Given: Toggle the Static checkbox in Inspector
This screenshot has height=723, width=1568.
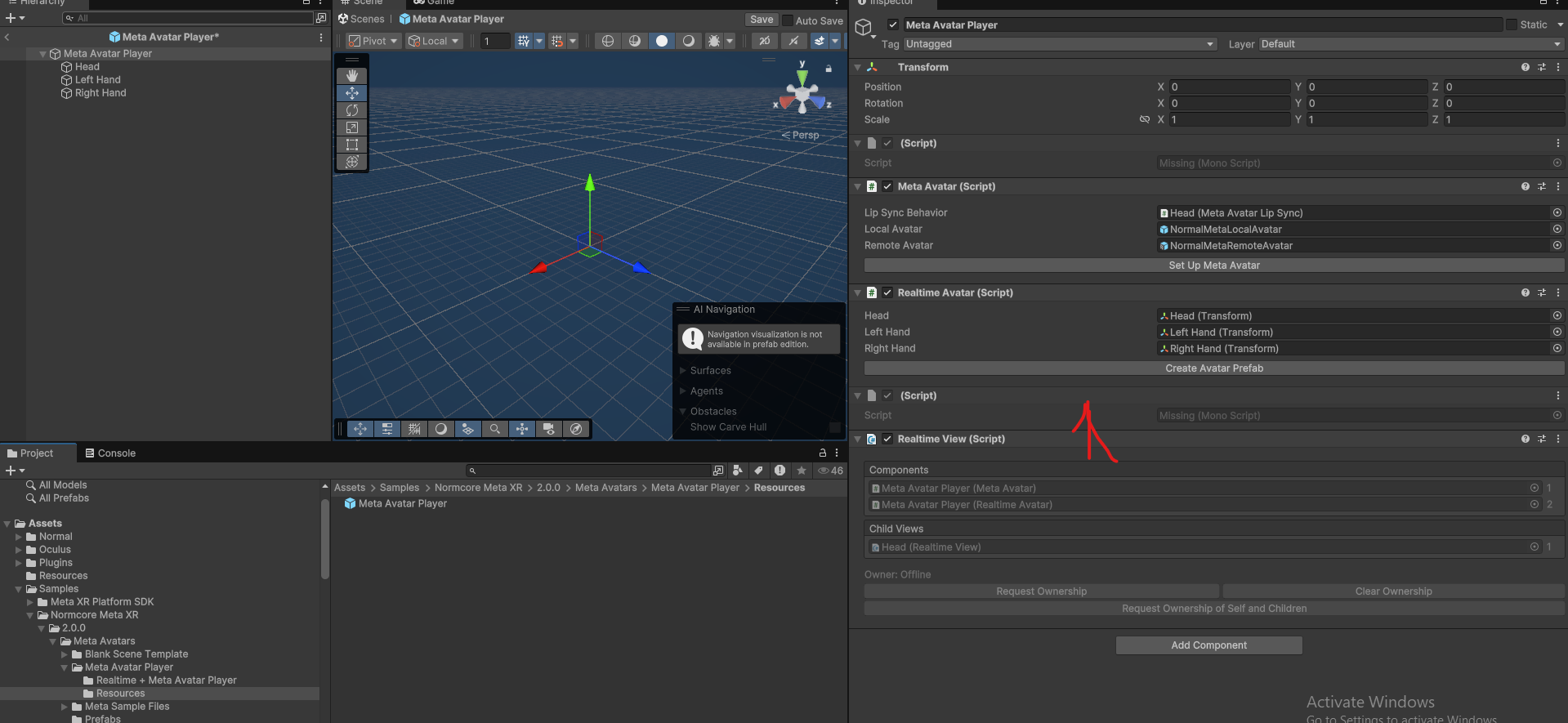Looking at the screenshot, I should 1511,25.
